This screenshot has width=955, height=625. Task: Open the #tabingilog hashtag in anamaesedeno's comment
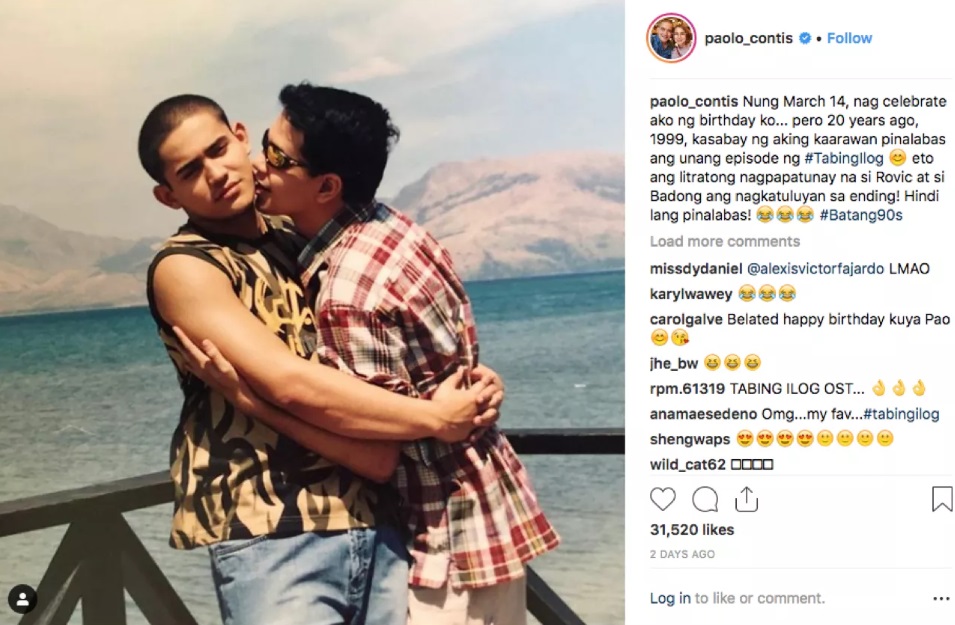coord(901,414)
